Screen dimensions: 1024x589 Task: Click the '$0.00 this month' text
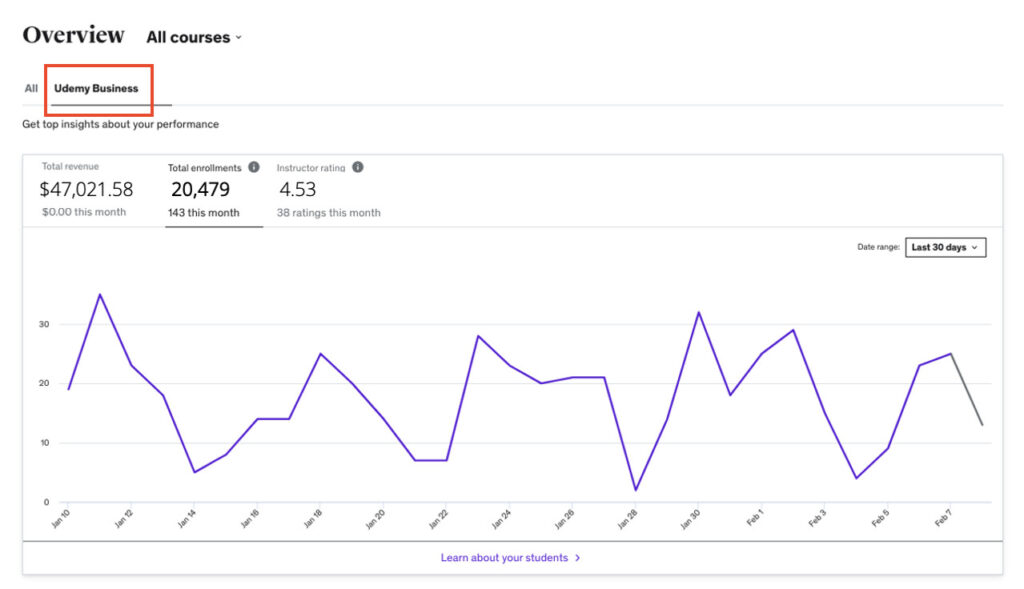tap(84, 212)
